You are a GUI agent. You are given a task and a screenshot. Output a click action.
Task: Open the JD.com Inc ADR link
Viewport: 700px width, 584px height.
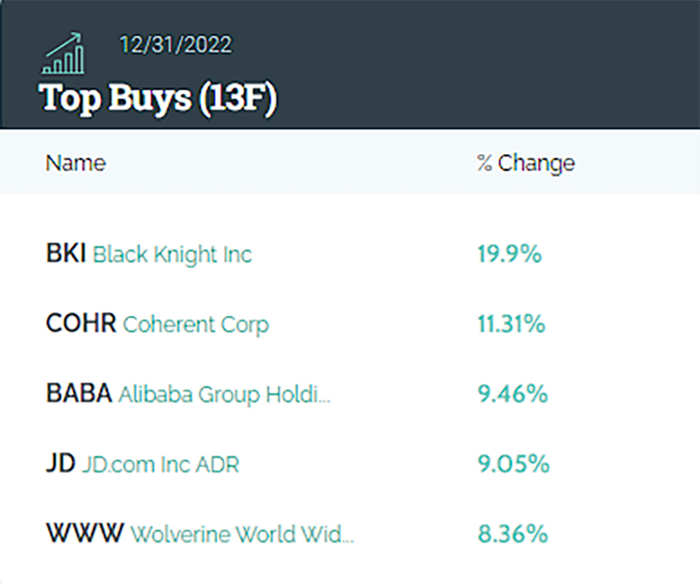pos(160,465)
